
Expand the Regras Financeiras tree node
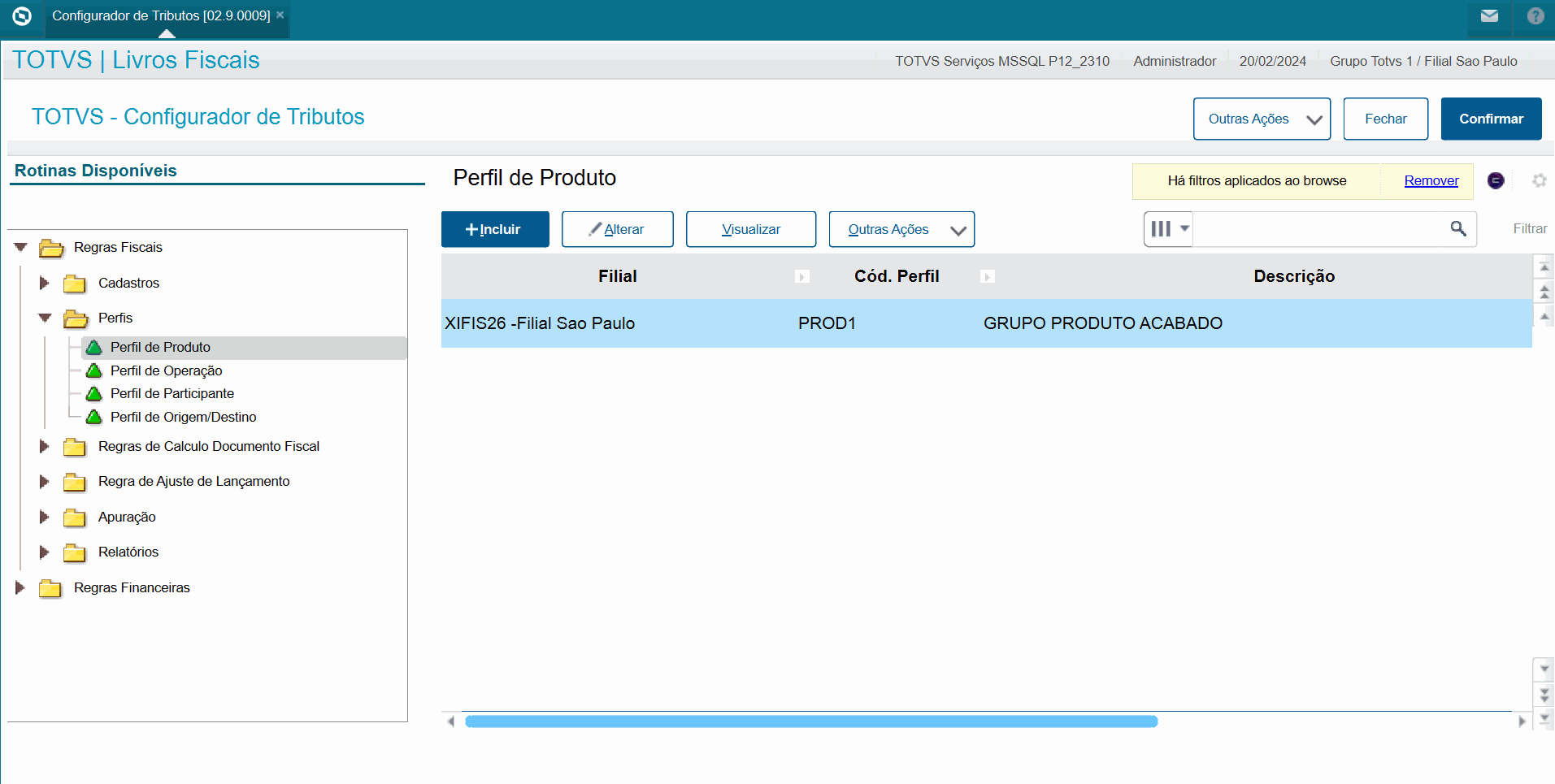click(20, 587)
